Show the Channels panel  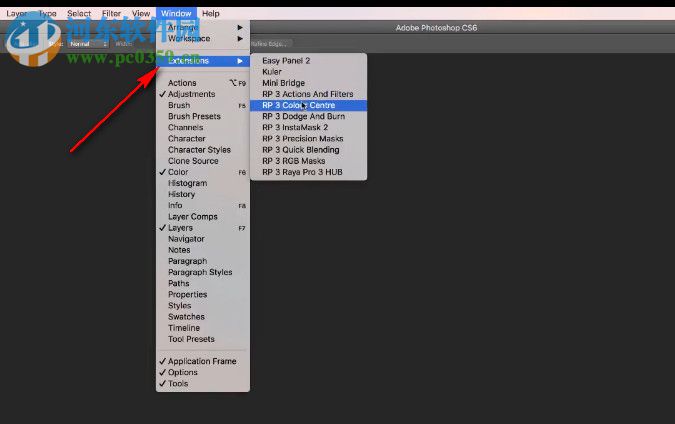tap(203, 128)
